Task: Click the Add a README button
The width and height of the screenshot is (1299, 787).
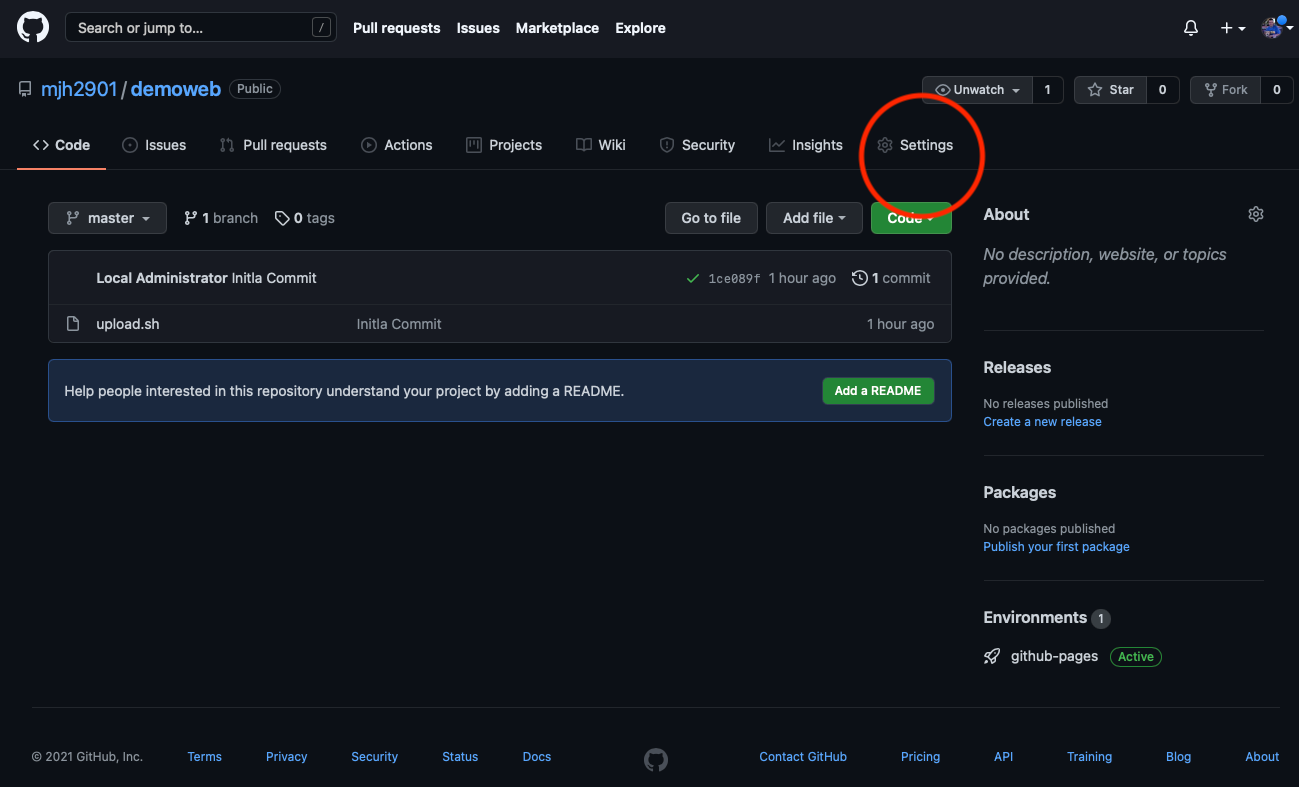Action: point(878,391)
